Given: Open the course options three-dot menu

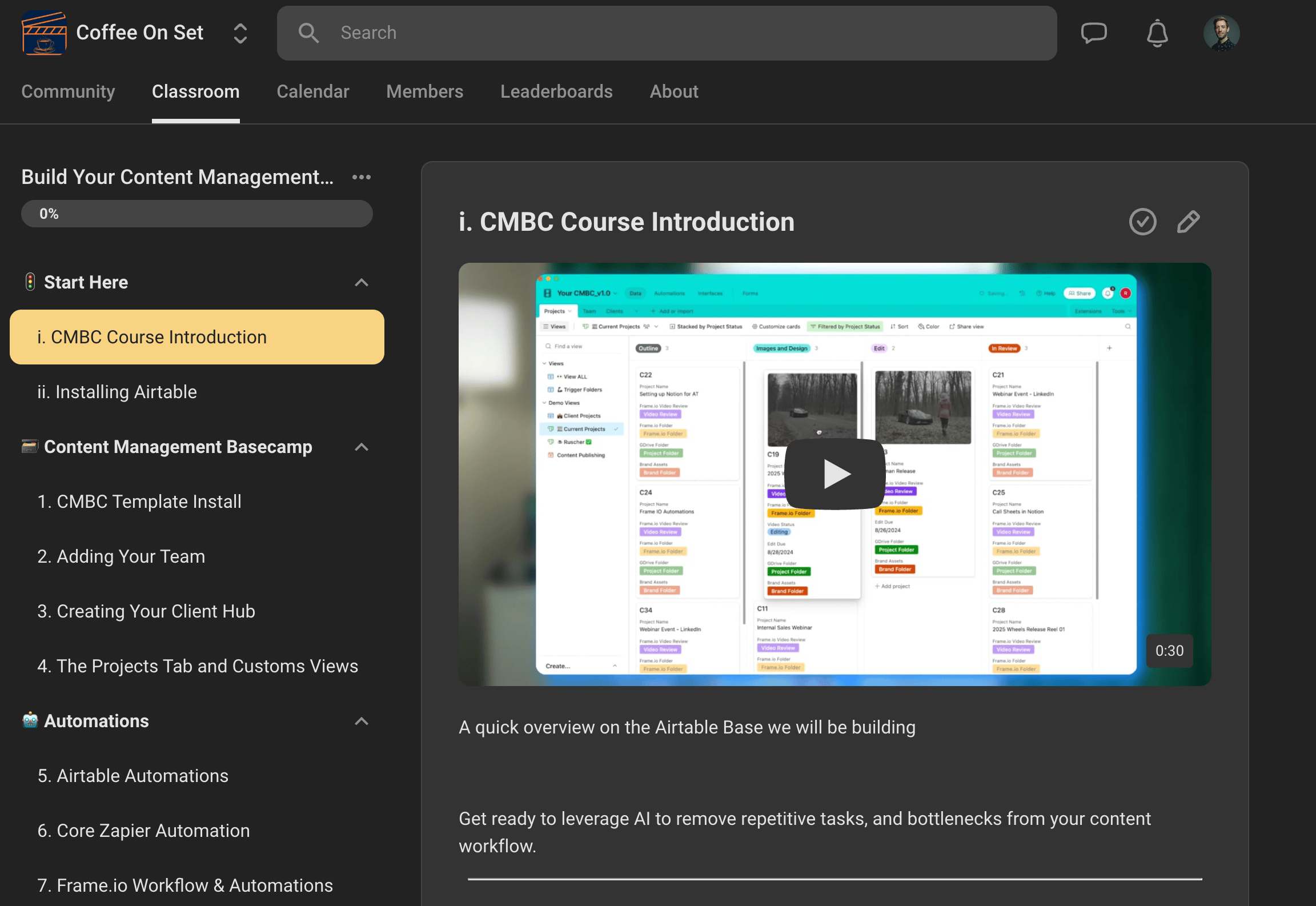Looking at the screenshot, I should pyautogui.click(x=362, y=177).
